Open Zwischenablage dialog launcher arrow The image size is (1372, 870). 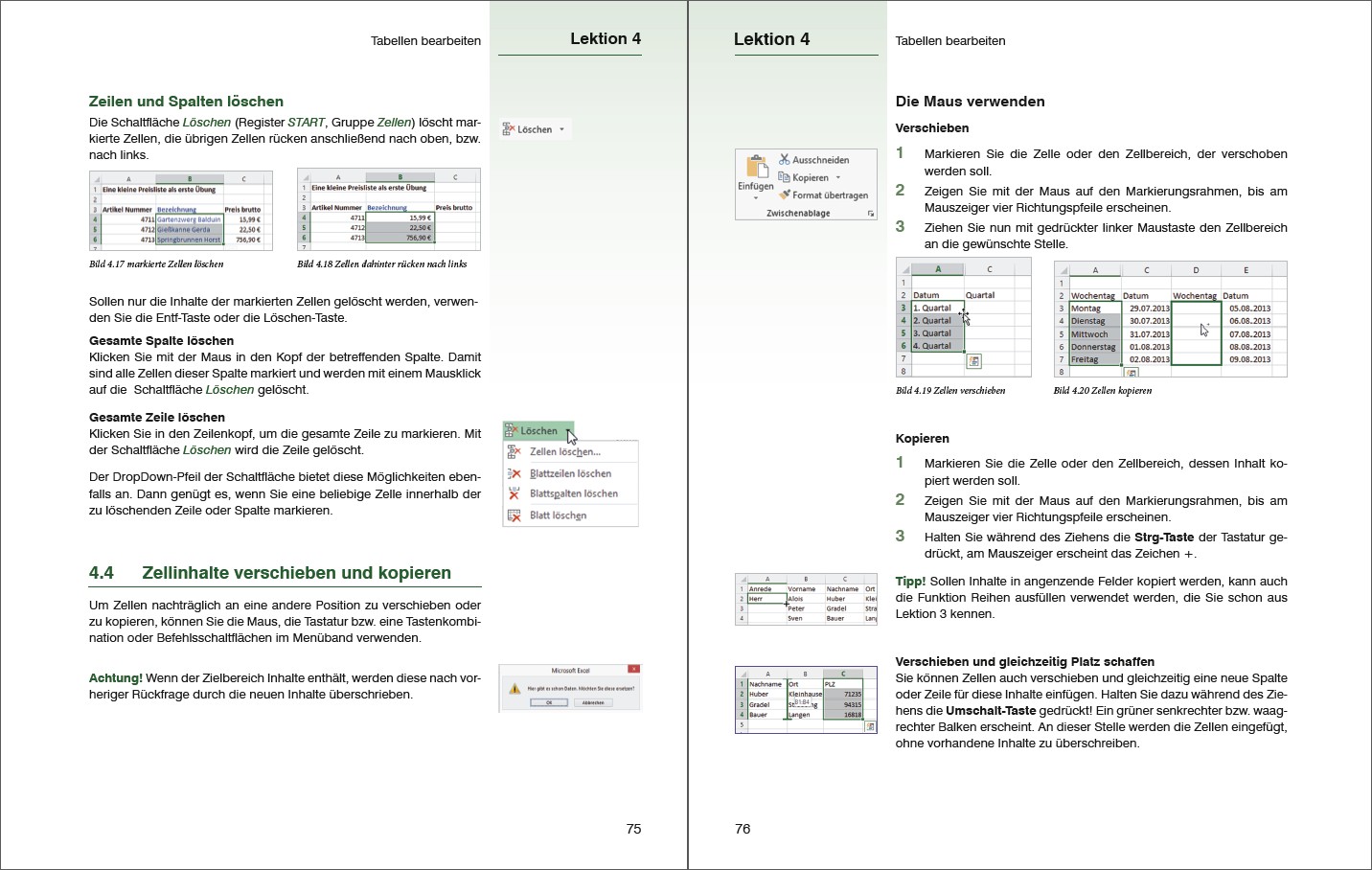click(x=870, y=214)
